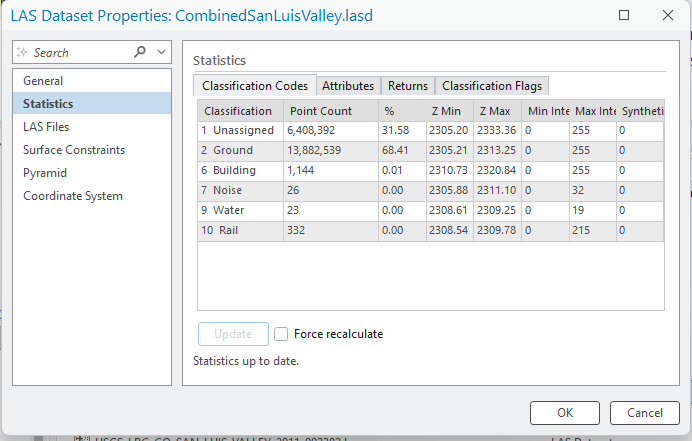
Task: Select LAS Files in the sidebar
Action: (46, 127)
